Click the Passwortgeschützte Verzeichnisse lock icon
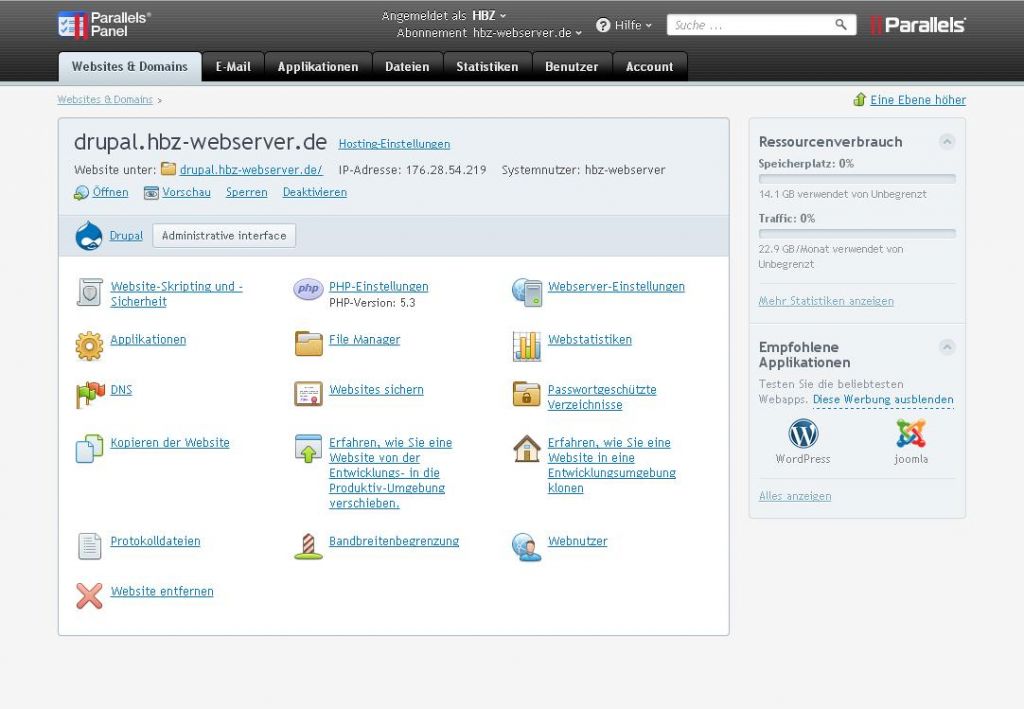 [527, 395]
